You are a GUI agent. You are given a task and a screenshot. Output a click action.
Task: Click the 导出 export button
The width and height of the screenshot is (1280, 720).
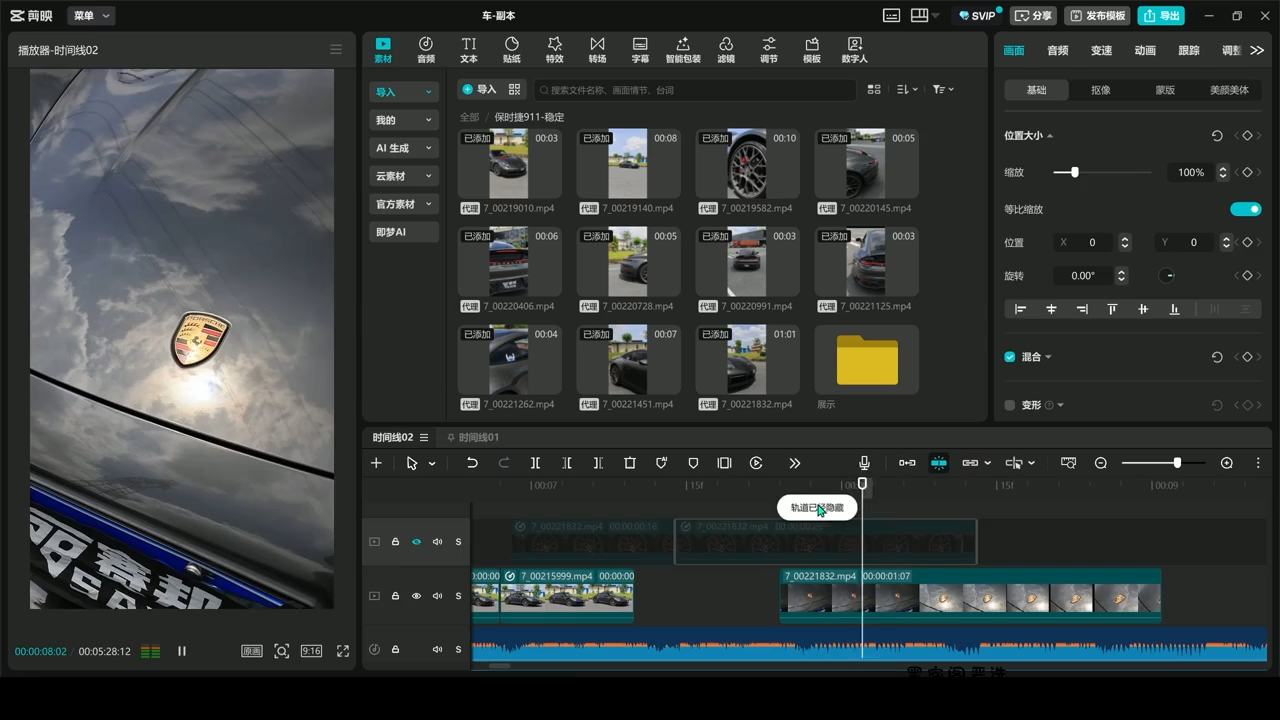[1161, 16]
